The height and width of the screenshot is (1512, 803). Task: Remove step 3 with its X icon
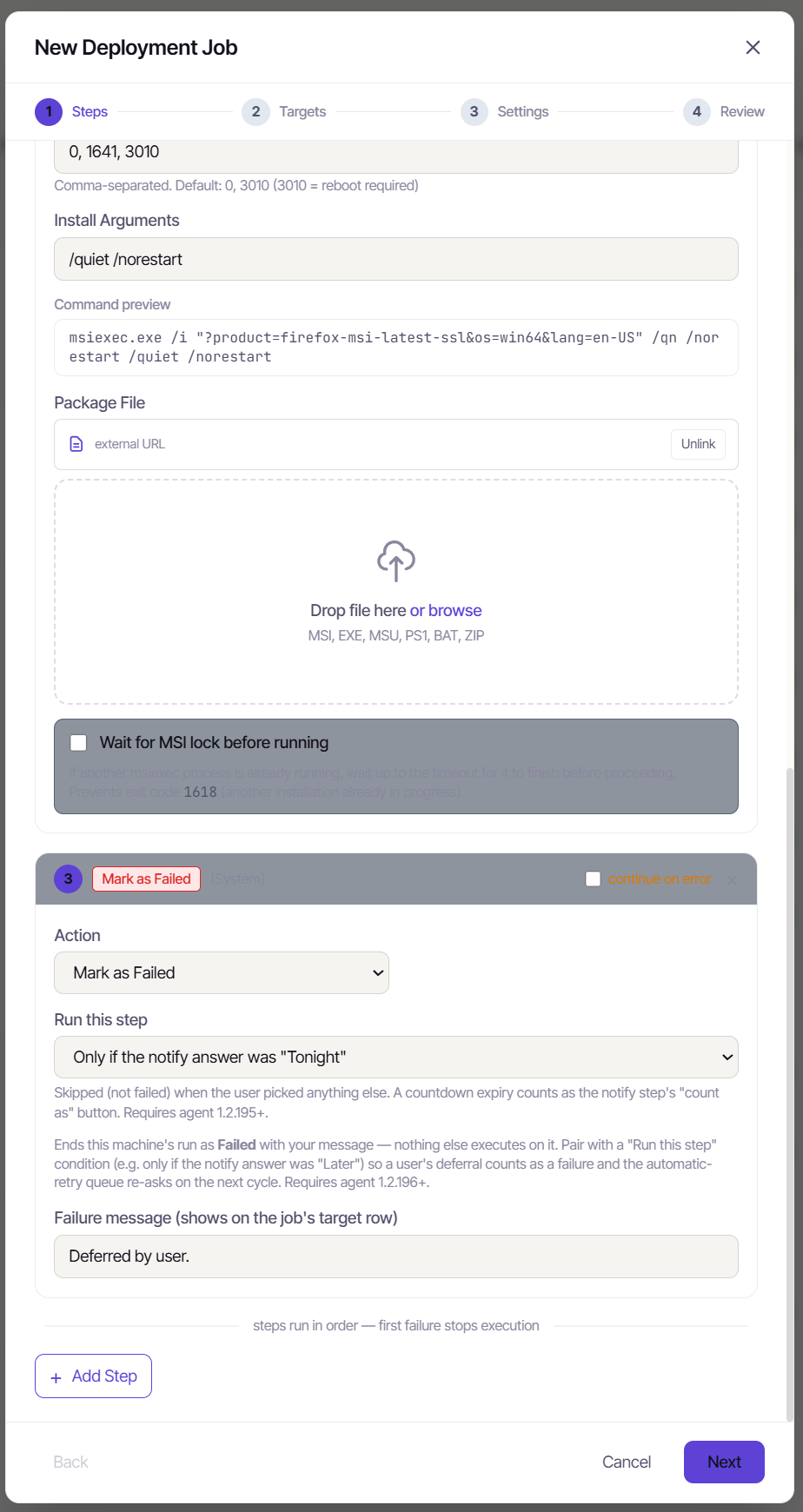pyautogui.click(x=732, y=880)
